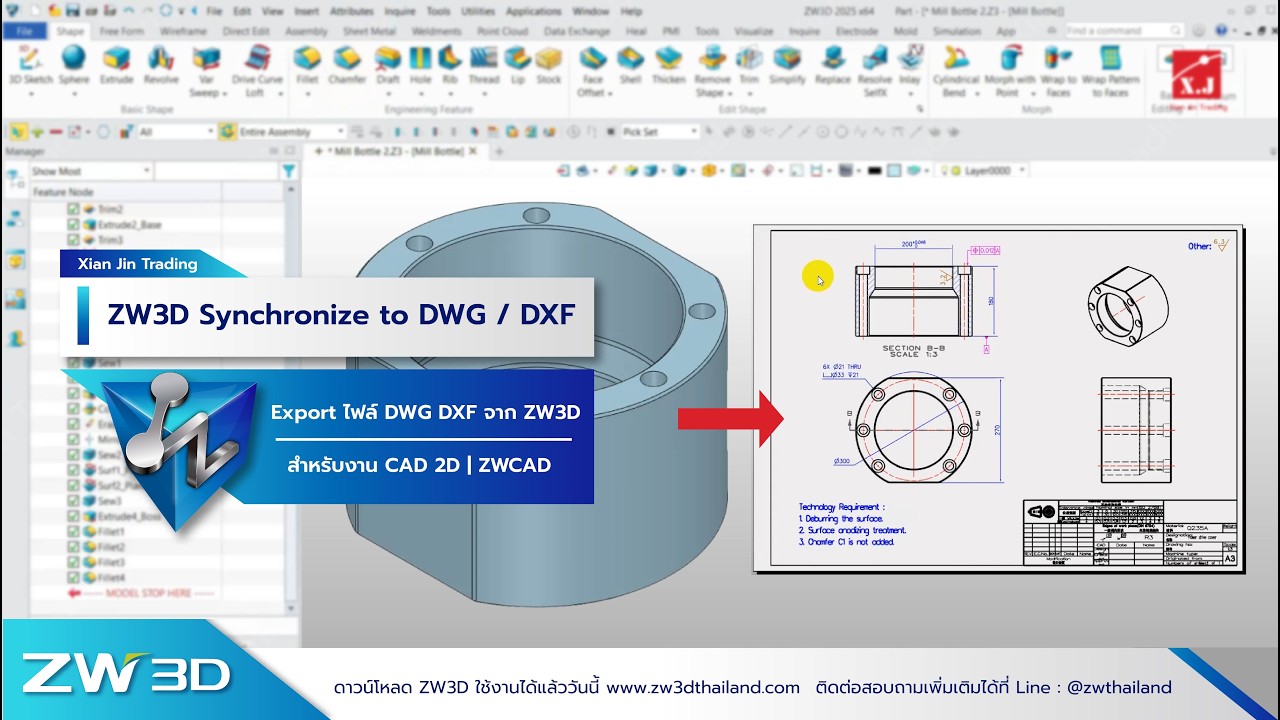Click the Simplify tool

[787, 66]
